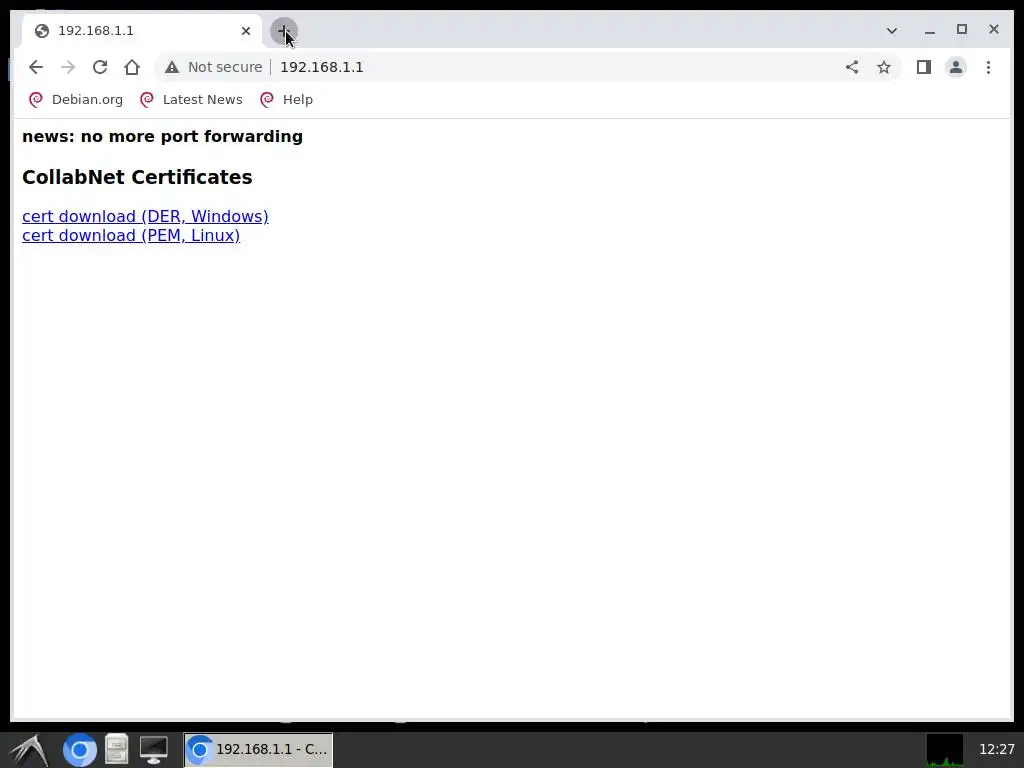1024x768 pixels.
Task: Open the terminal from the taskbar
Action: [x=153, y=750]
